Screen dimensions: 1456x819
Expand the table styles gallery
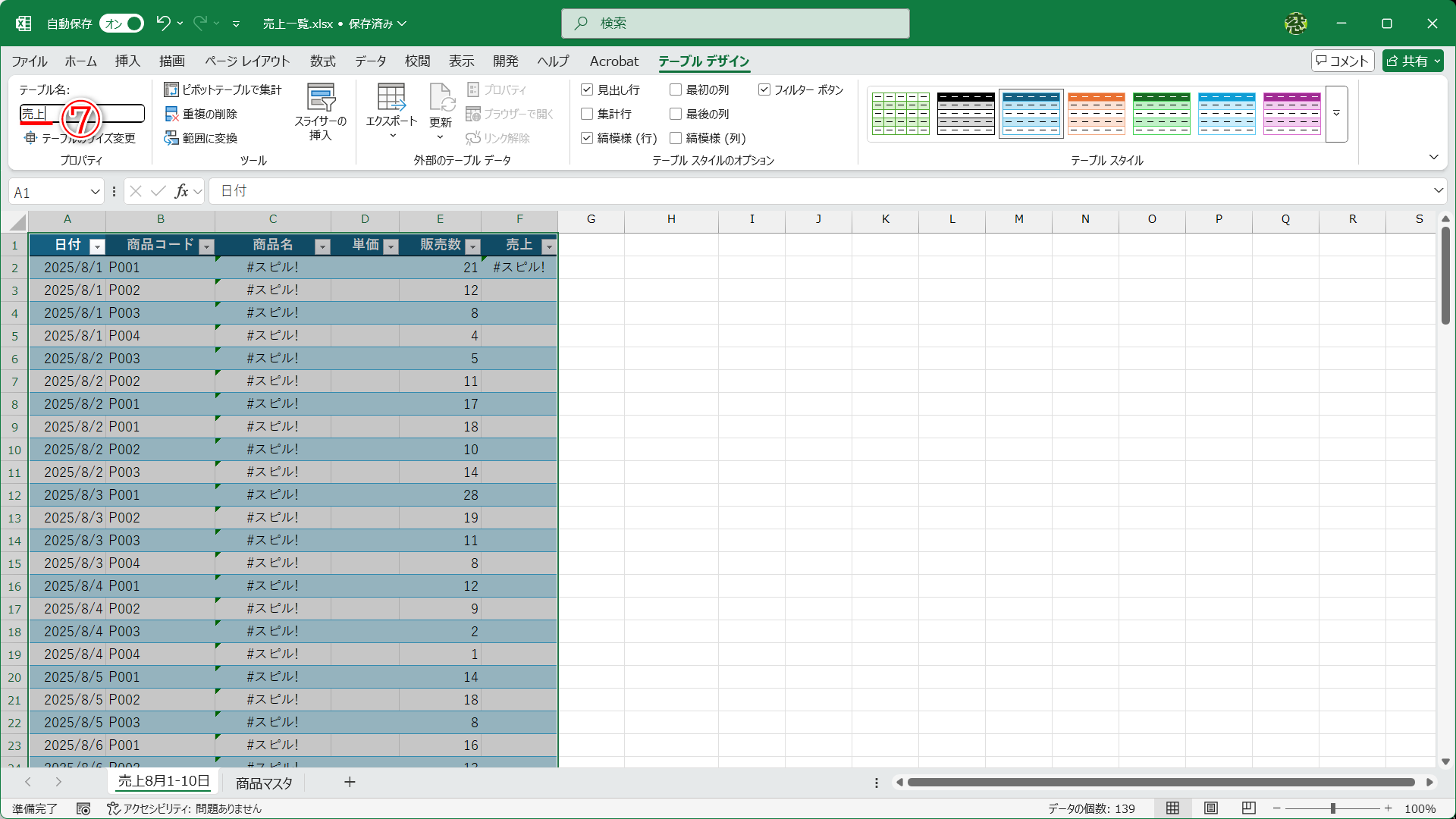point(1336,114)
